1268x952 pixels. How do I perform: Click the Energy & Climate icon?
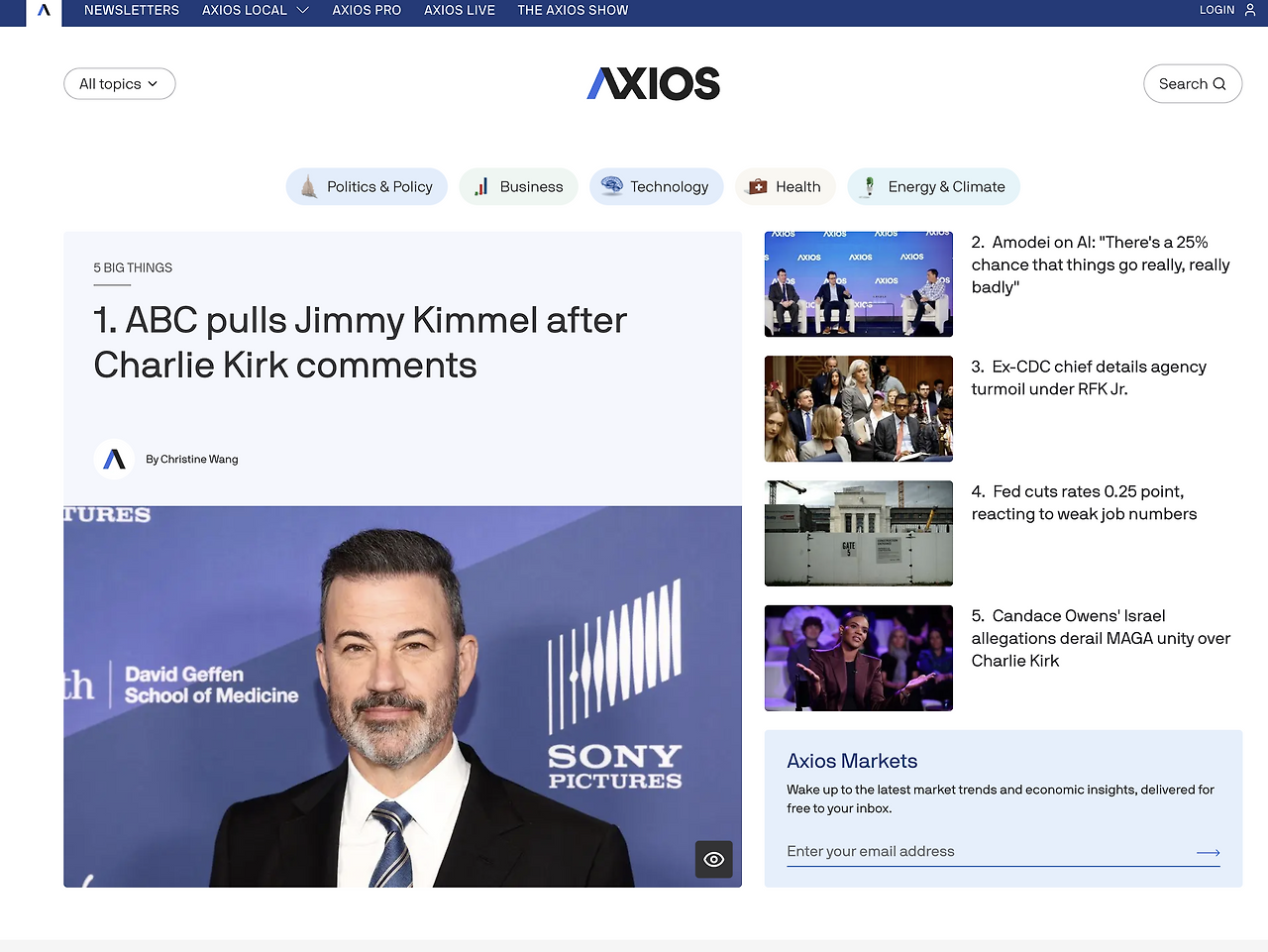pos(869,186)
